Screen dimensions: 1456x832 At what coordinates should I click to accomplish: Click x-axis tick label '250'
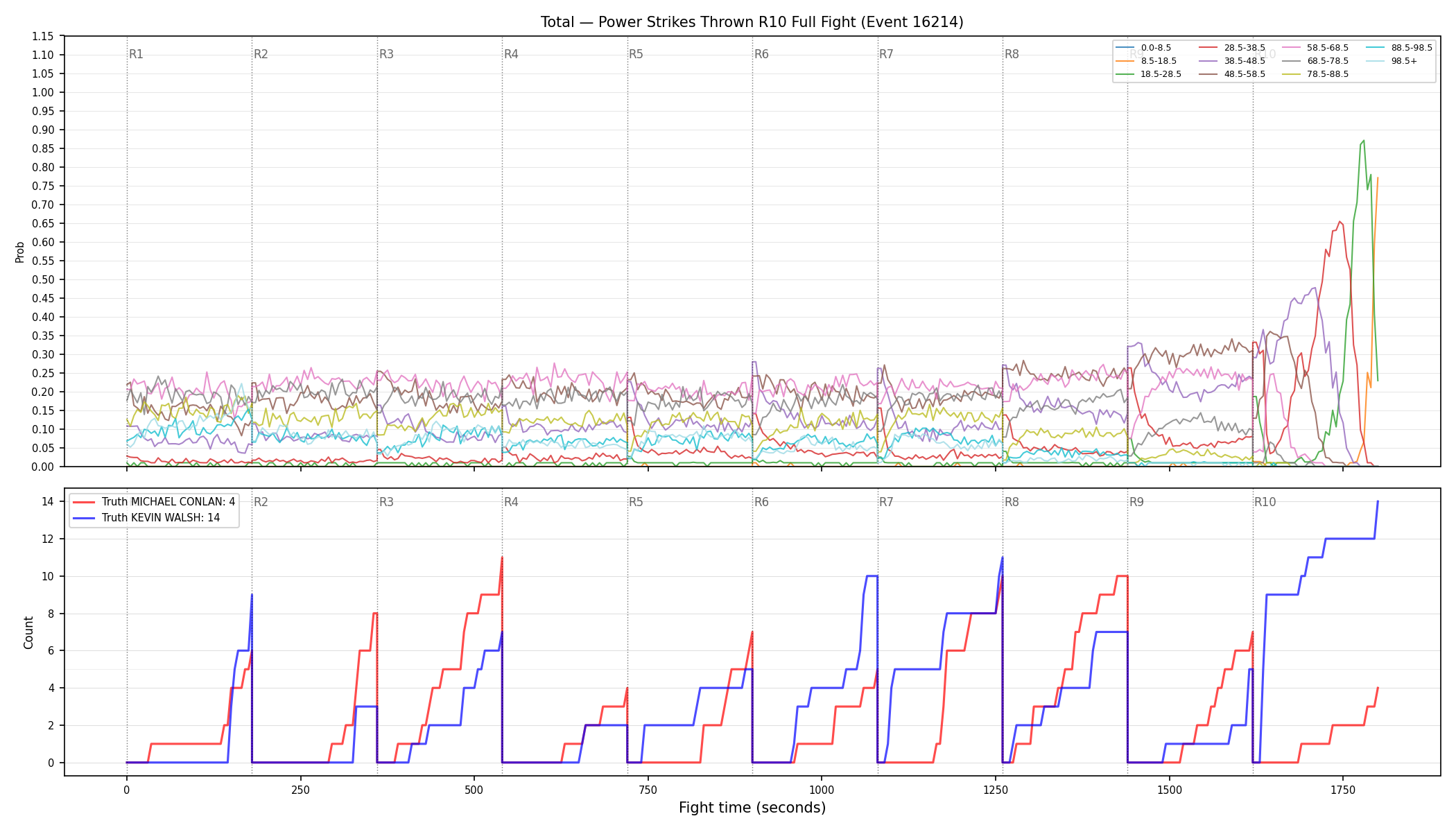coord(300,790)
